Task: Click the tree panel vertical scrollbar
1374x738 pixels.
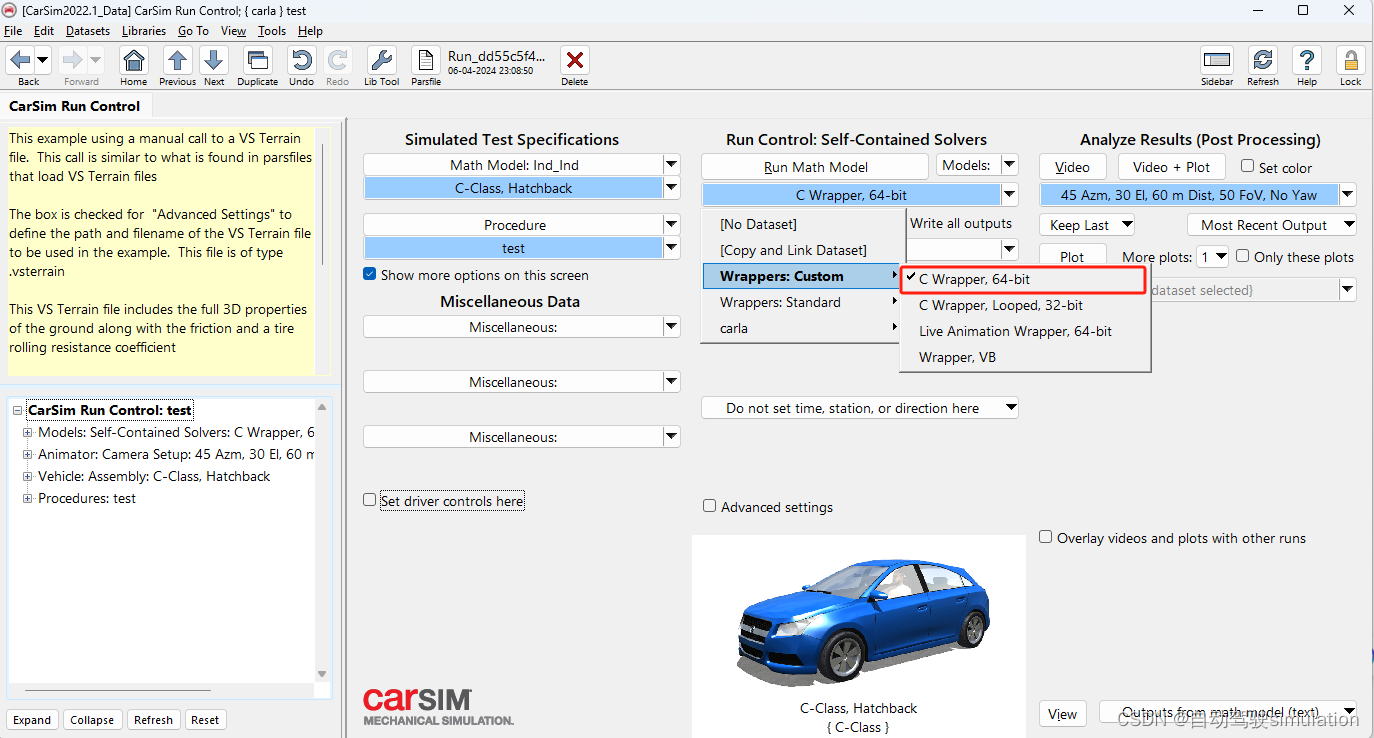Action: (322, 540)
